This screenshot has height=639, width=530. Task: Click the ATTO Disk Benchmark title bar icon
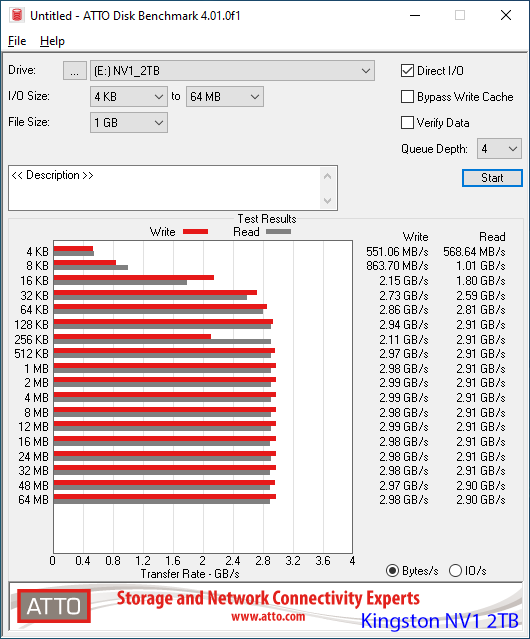click(x=17, y=15)
